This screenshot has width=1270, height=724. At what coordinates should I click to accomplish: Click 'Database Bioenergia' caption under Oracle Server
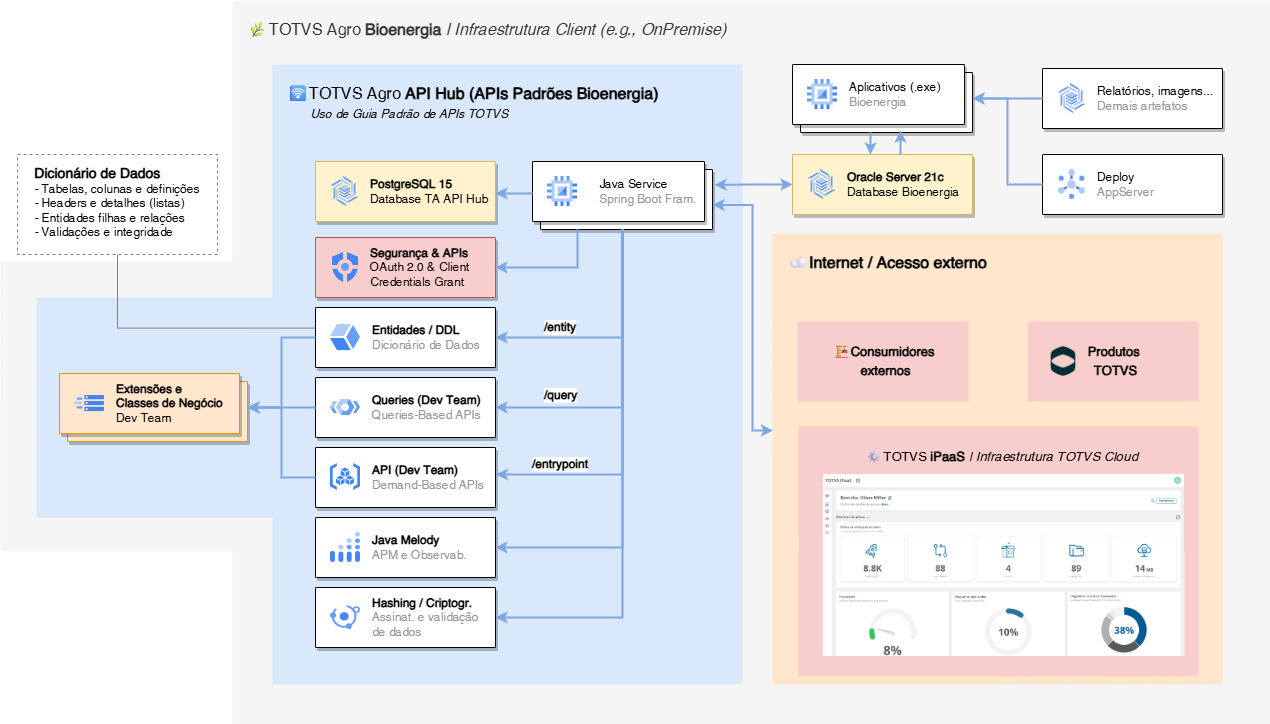click(903, 191)
